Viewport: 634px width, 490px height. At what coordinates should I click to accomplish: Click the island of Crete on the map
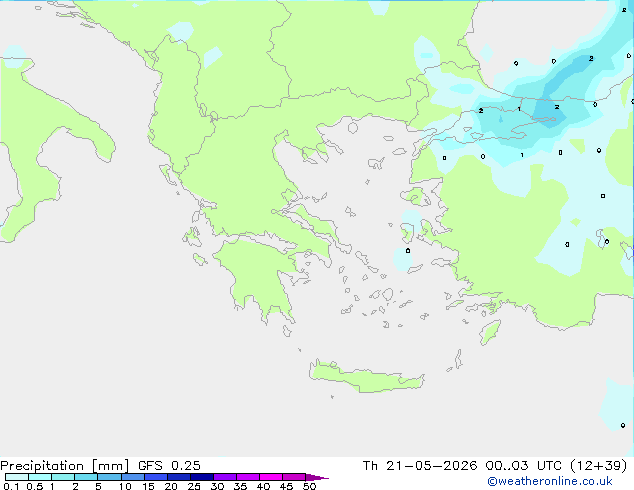366,378
